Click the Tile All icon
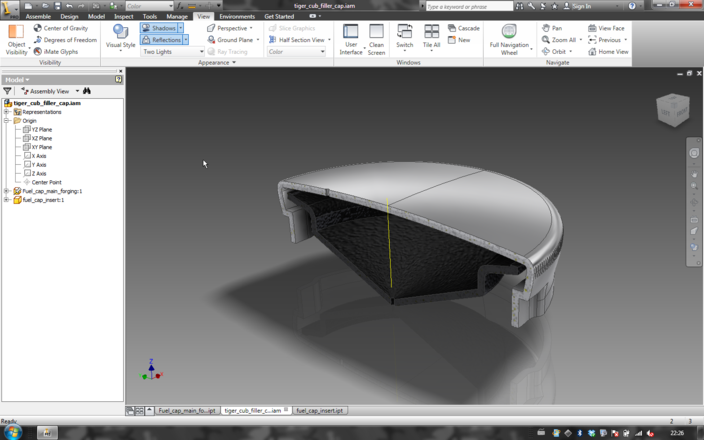 pos(431,32)
